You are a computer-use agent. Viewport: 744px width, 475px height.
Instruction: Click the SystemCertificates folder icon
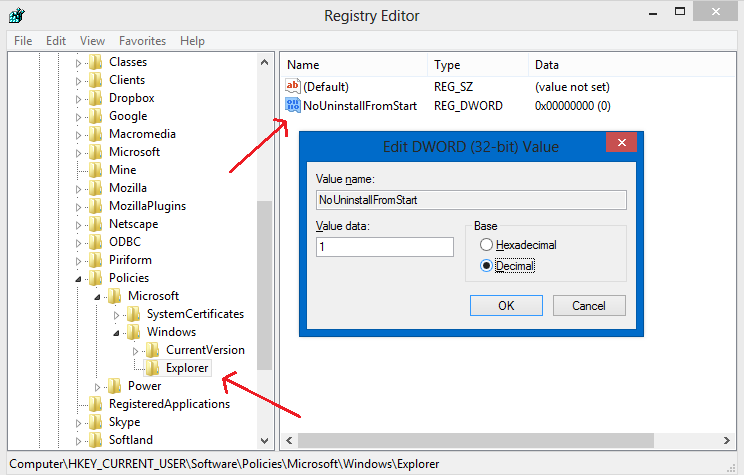pyautogui.click(x=134, y=314)
